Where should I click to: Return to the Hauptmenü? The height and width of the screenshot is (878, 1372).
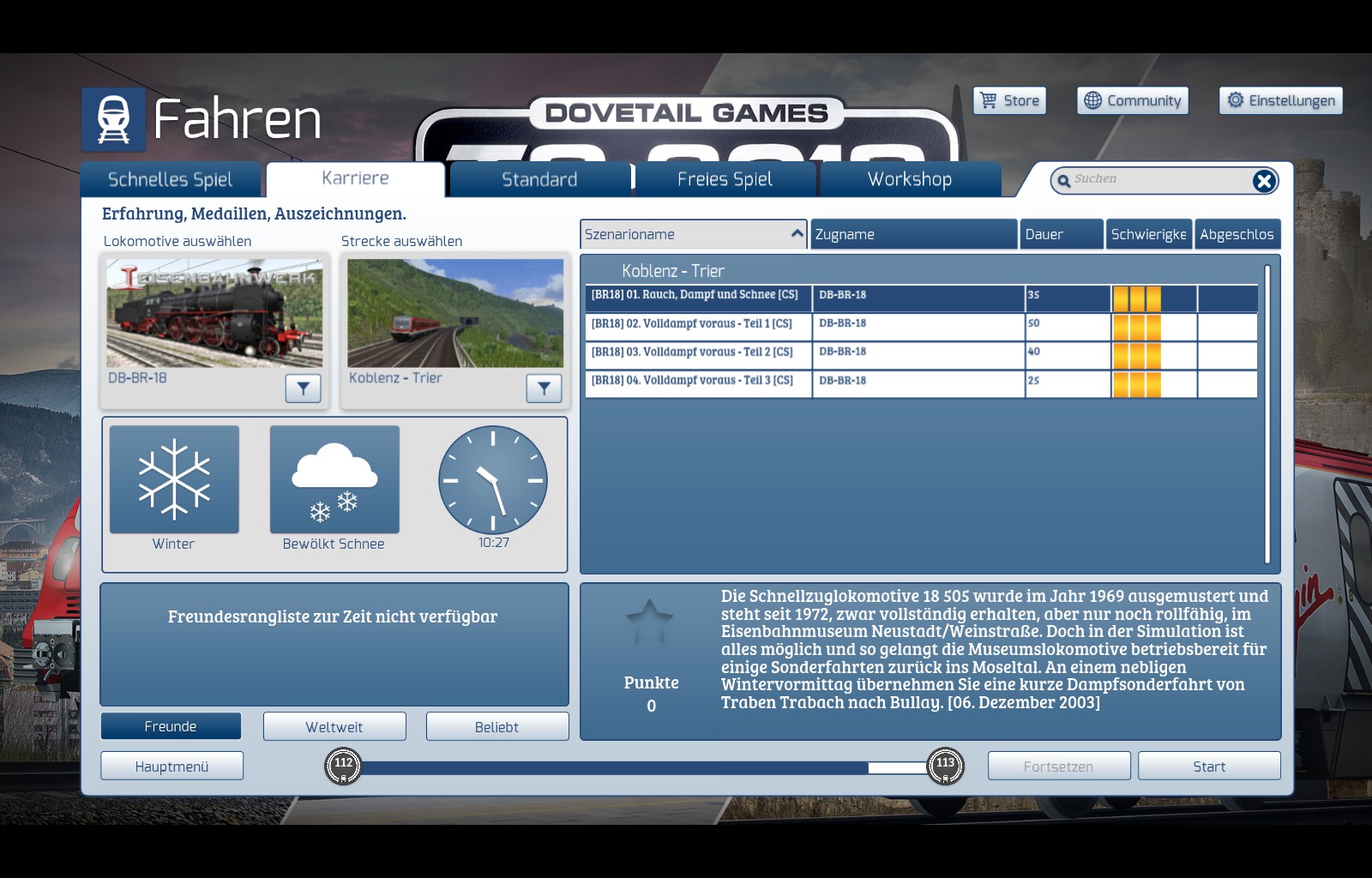click(x=171, y=766)
